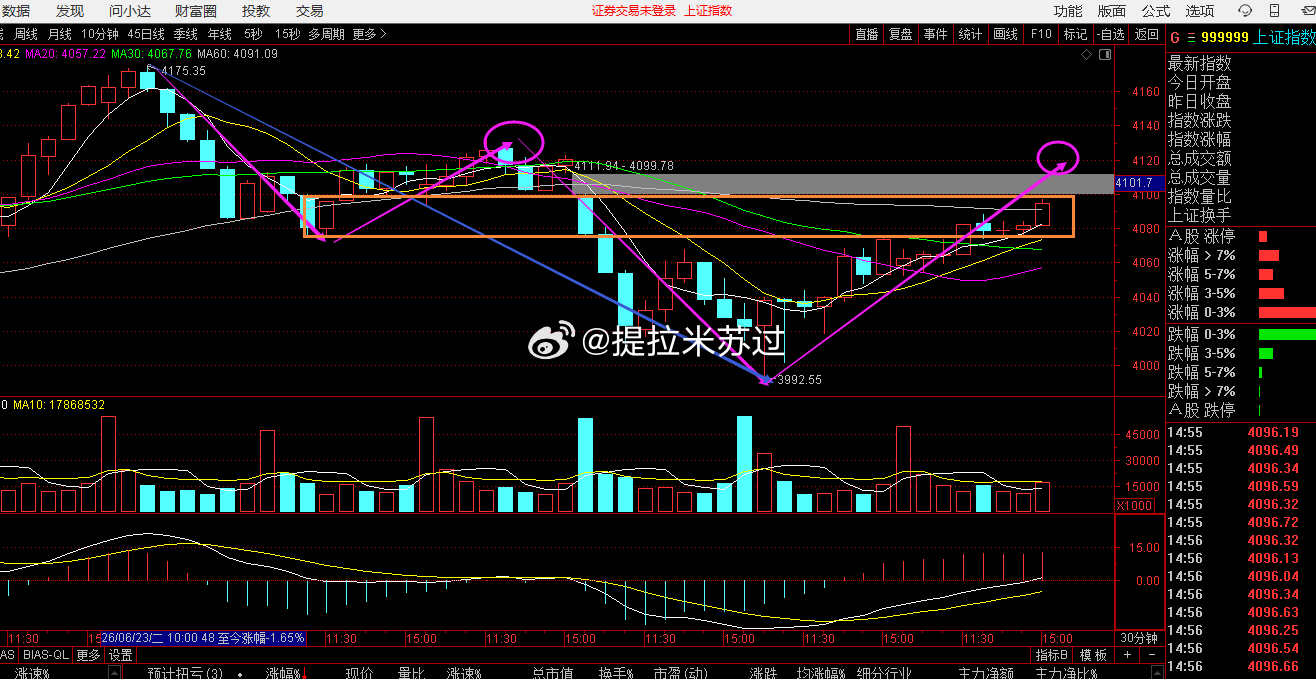Open the F10 company info button
Viewport: 1316px width, 679px height.
(1041, 34)
